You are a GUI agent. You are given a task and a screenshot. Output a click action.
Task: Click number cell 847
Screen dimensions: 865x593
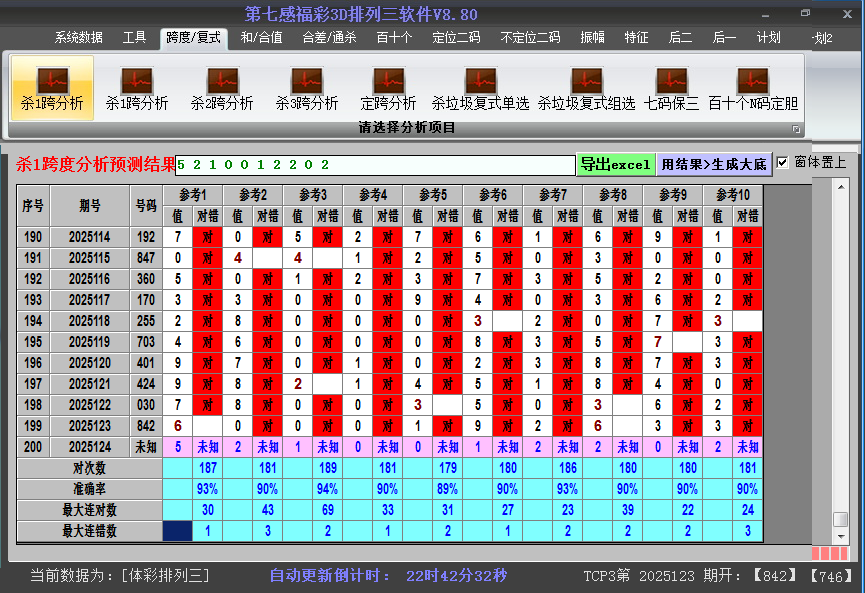pos(146,258)
